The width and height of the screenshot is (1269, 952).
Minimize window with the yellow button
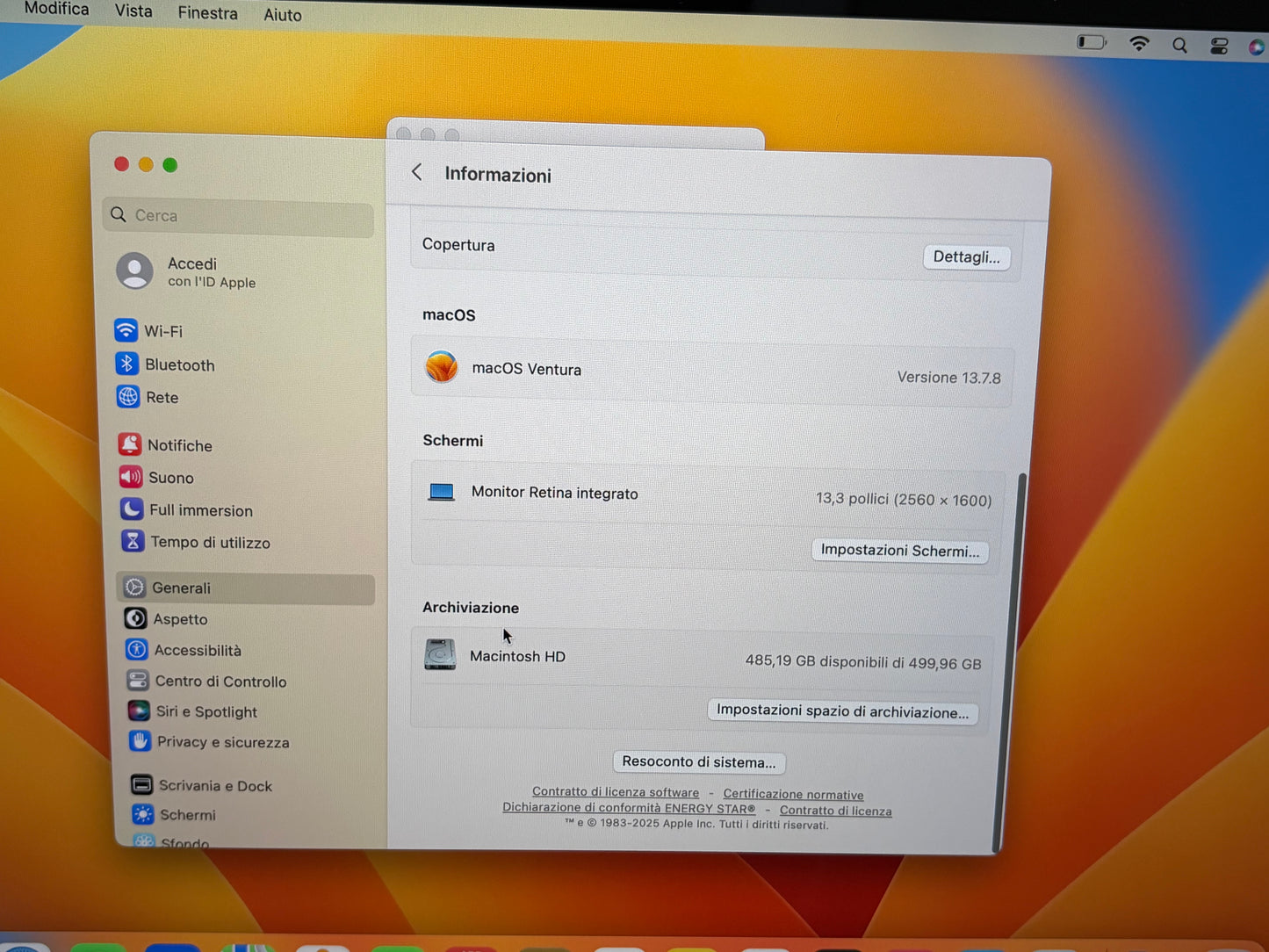coord(146,164)
